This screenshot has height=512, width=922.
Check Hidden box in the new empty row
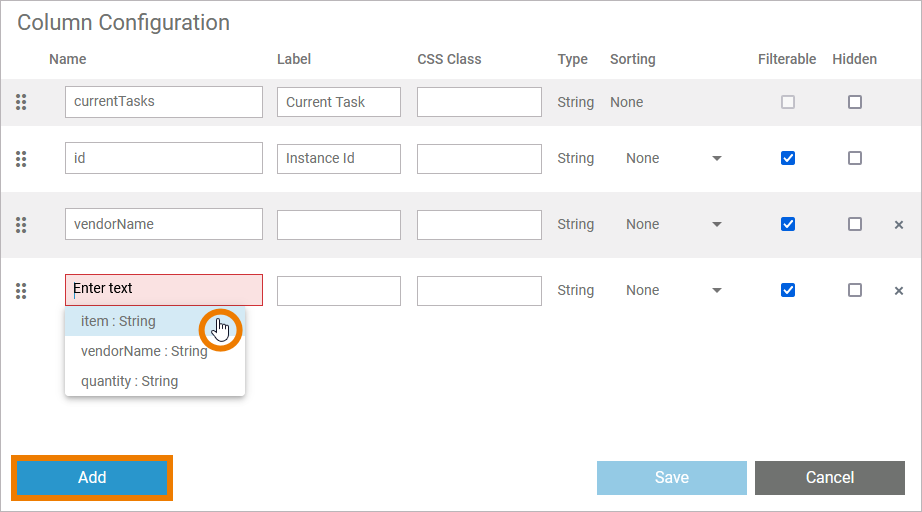[x=855, y=290]
